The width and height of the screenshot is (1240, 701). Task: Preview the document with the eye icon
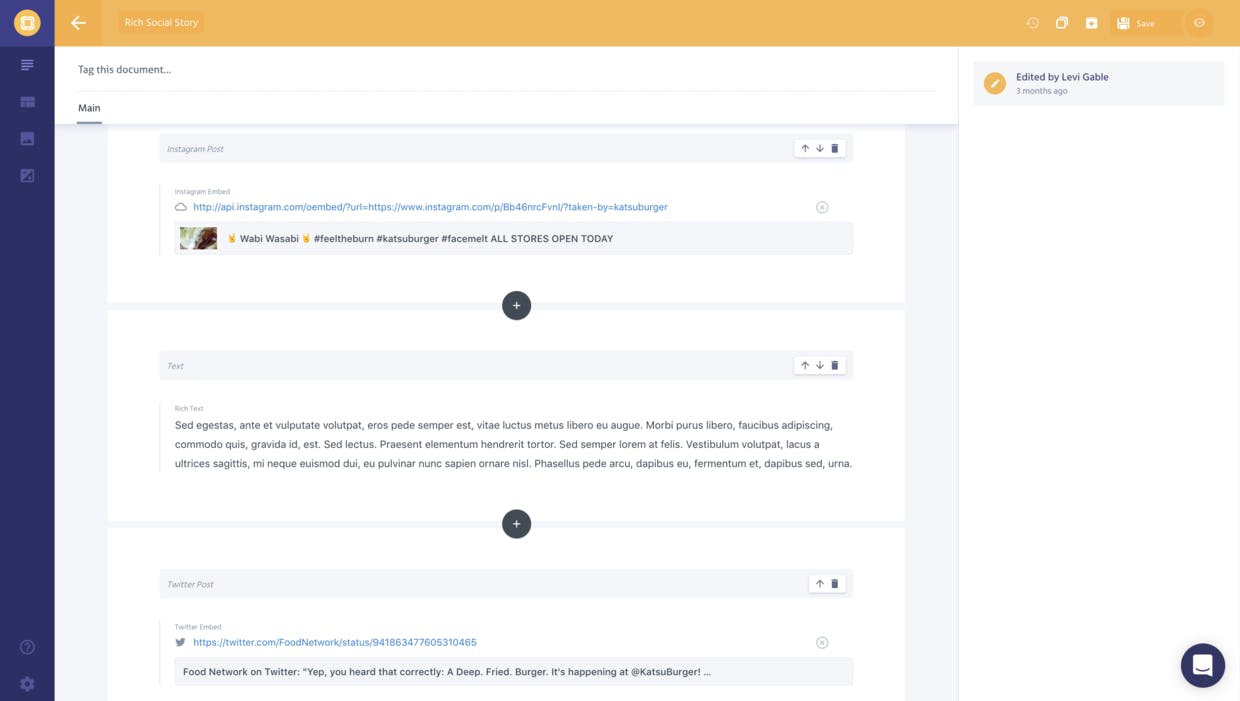(x=1199, y=23)
